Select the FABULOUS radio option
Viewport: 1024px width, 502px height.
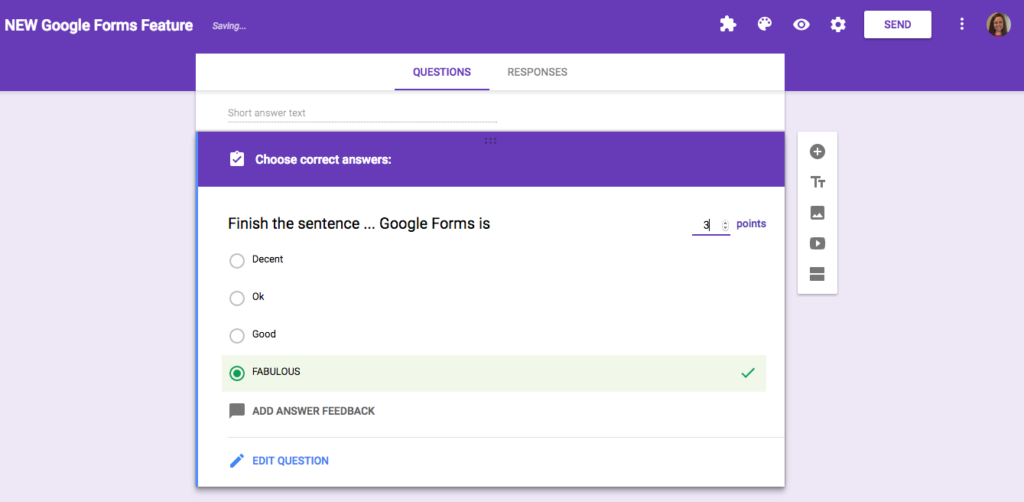click(237, 373)
